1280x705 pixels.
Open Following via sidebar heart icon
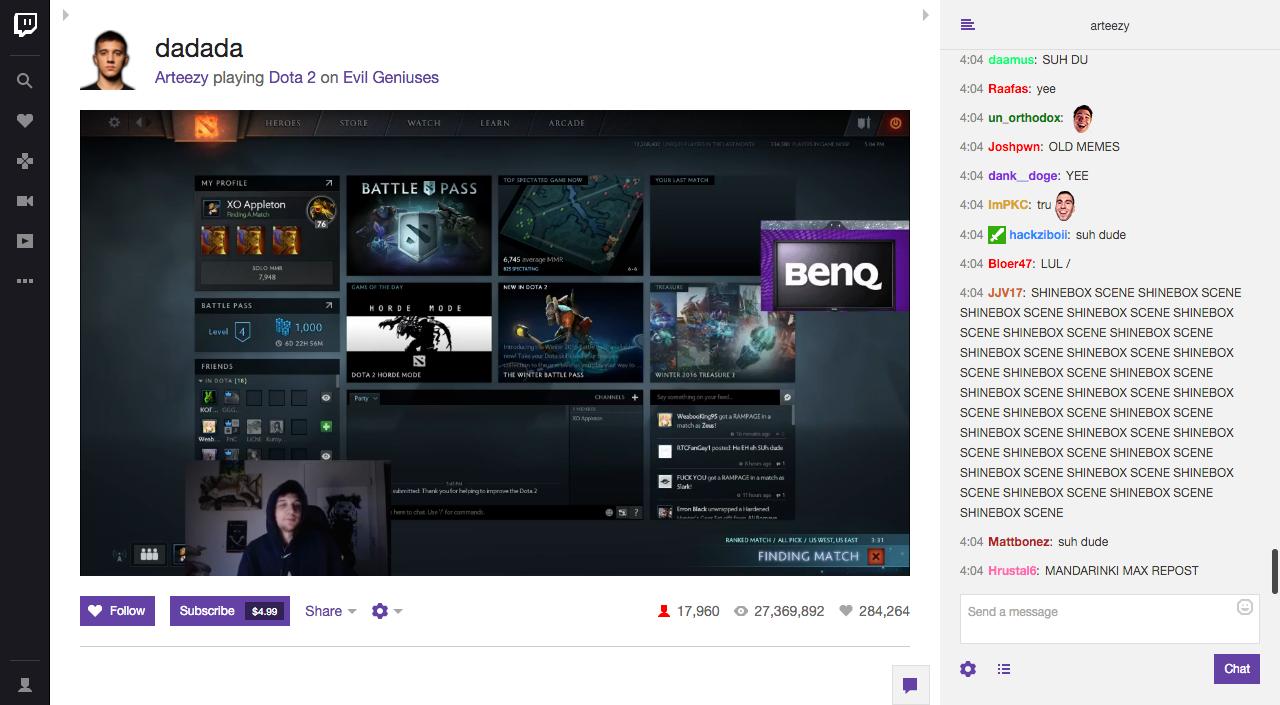(25, 121)
